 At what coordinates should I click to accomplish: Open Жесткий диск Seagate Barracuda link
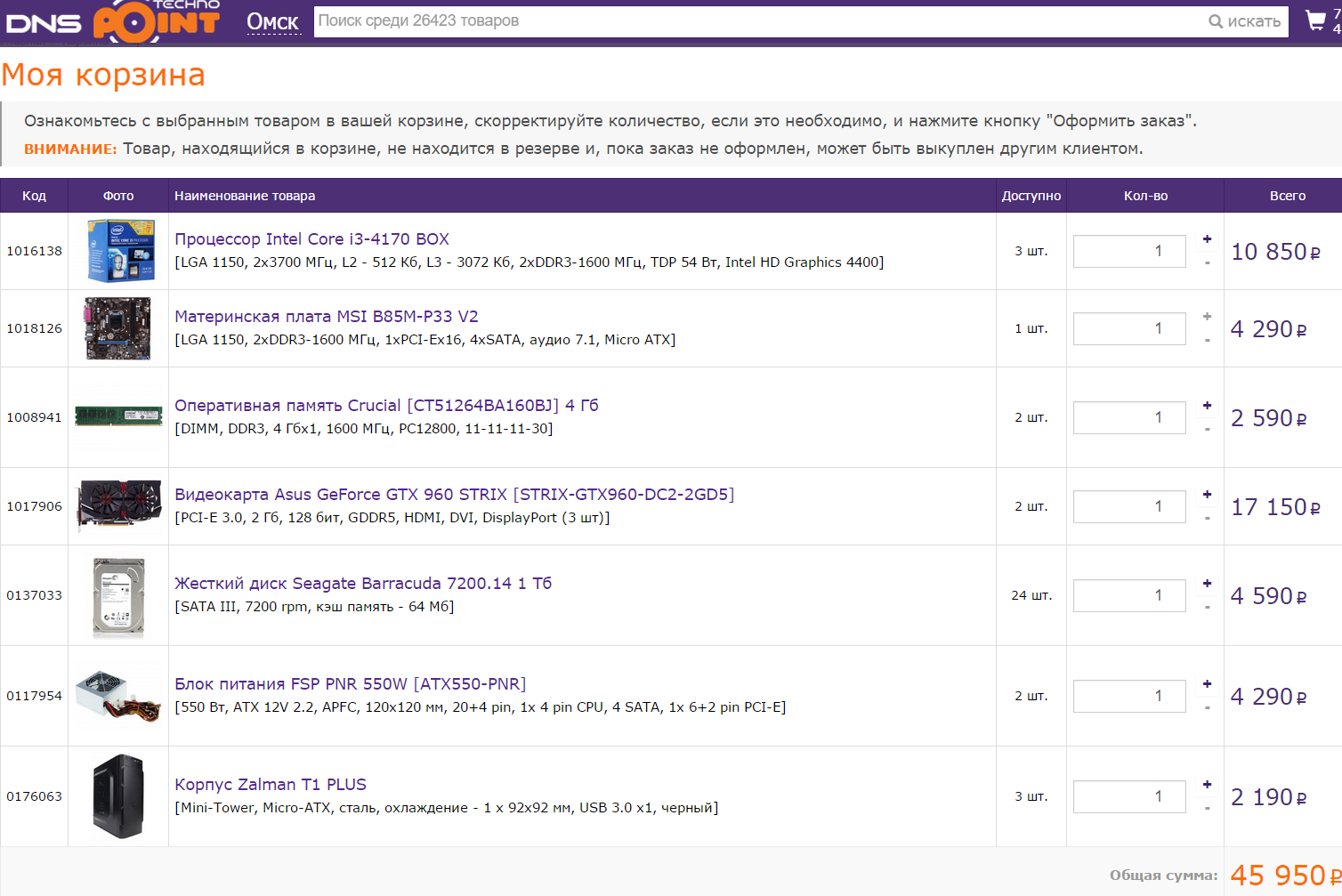pyautogui.click(x=363, y=583)
